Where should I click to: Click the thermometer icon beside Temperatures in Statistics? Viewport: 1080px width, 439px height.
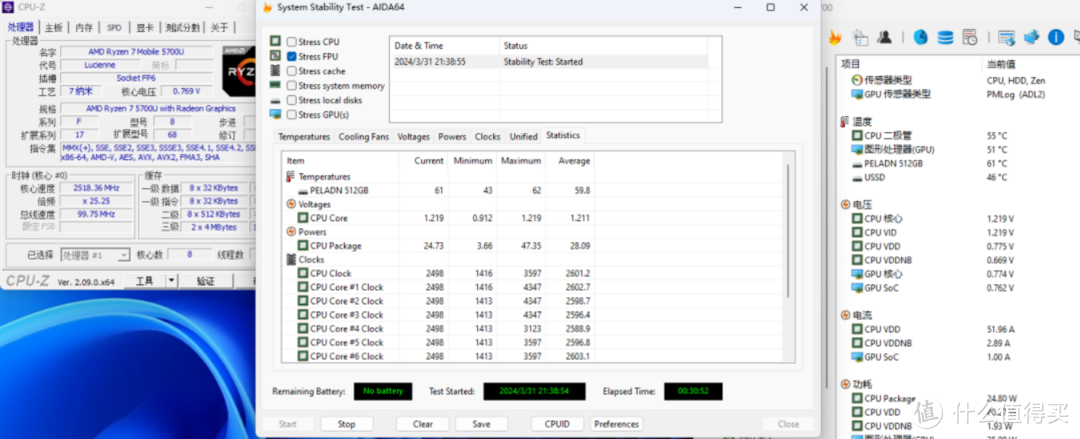(x=291, y=176)
